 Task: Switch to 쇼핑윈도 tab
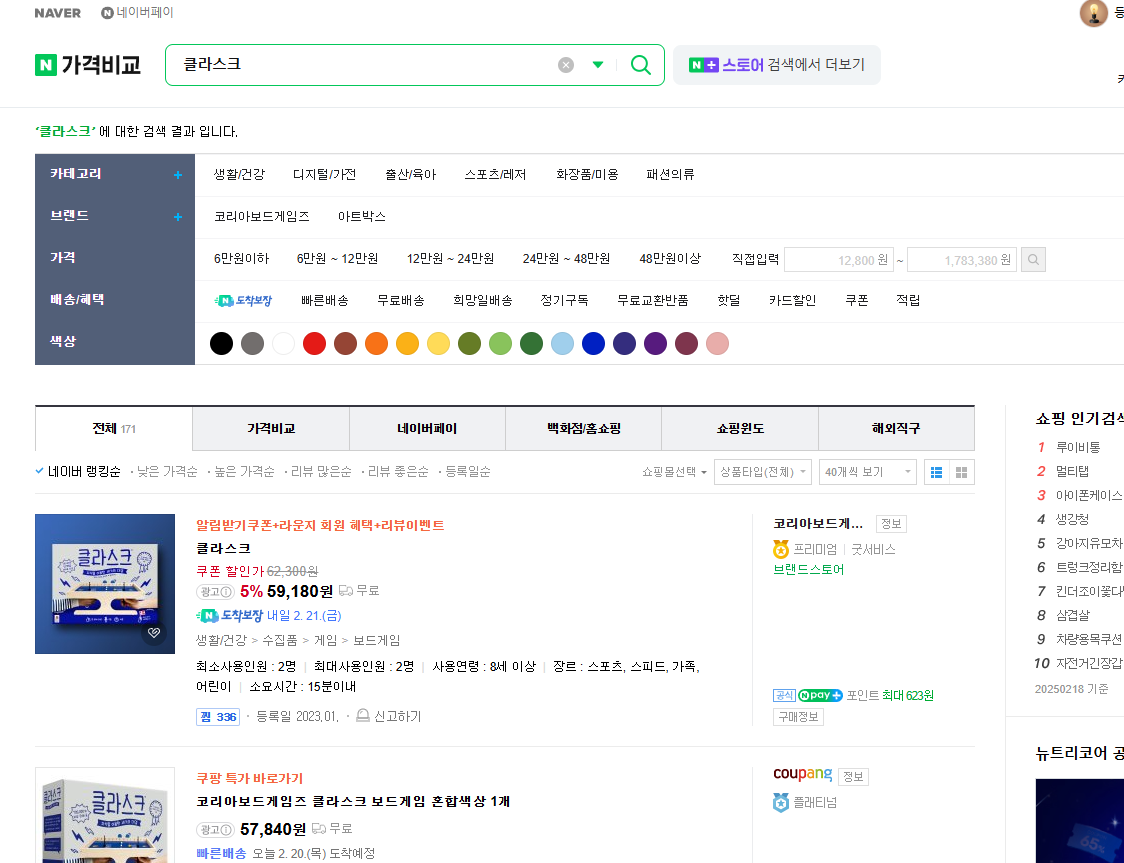tap(740, 429)
